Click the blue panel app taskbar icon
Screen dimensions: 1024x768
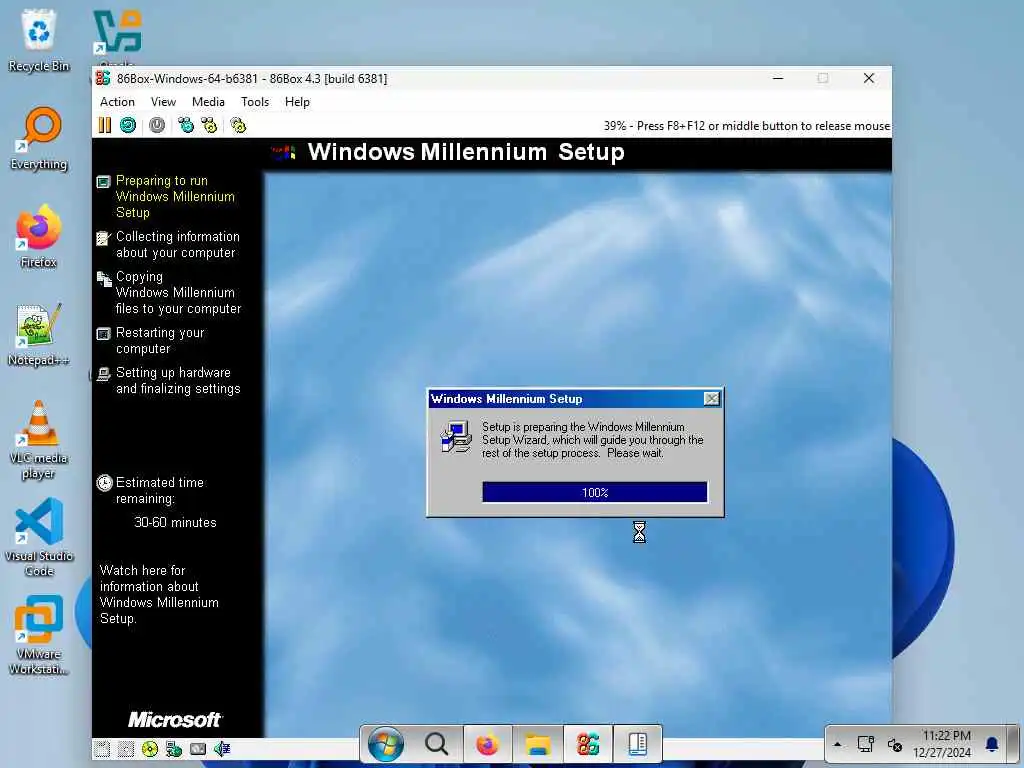(637, 744)
